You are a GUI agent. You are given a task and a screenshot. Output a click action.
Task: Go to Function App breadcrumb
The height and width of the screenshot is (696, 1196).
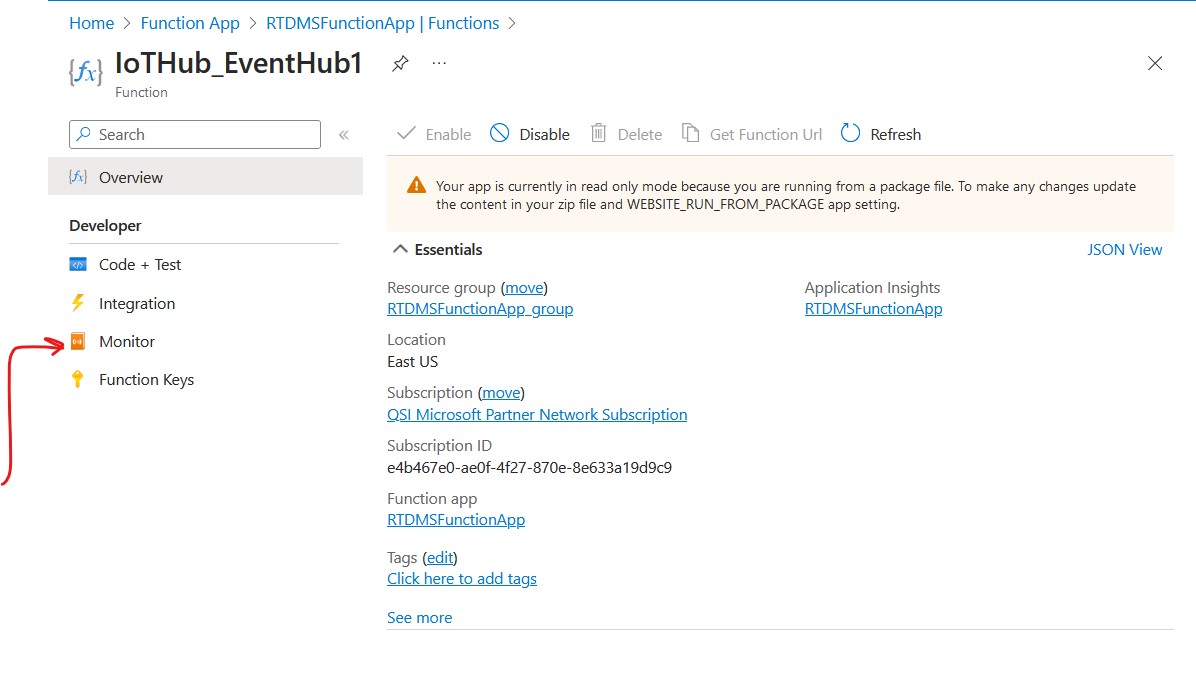point(190,23)
